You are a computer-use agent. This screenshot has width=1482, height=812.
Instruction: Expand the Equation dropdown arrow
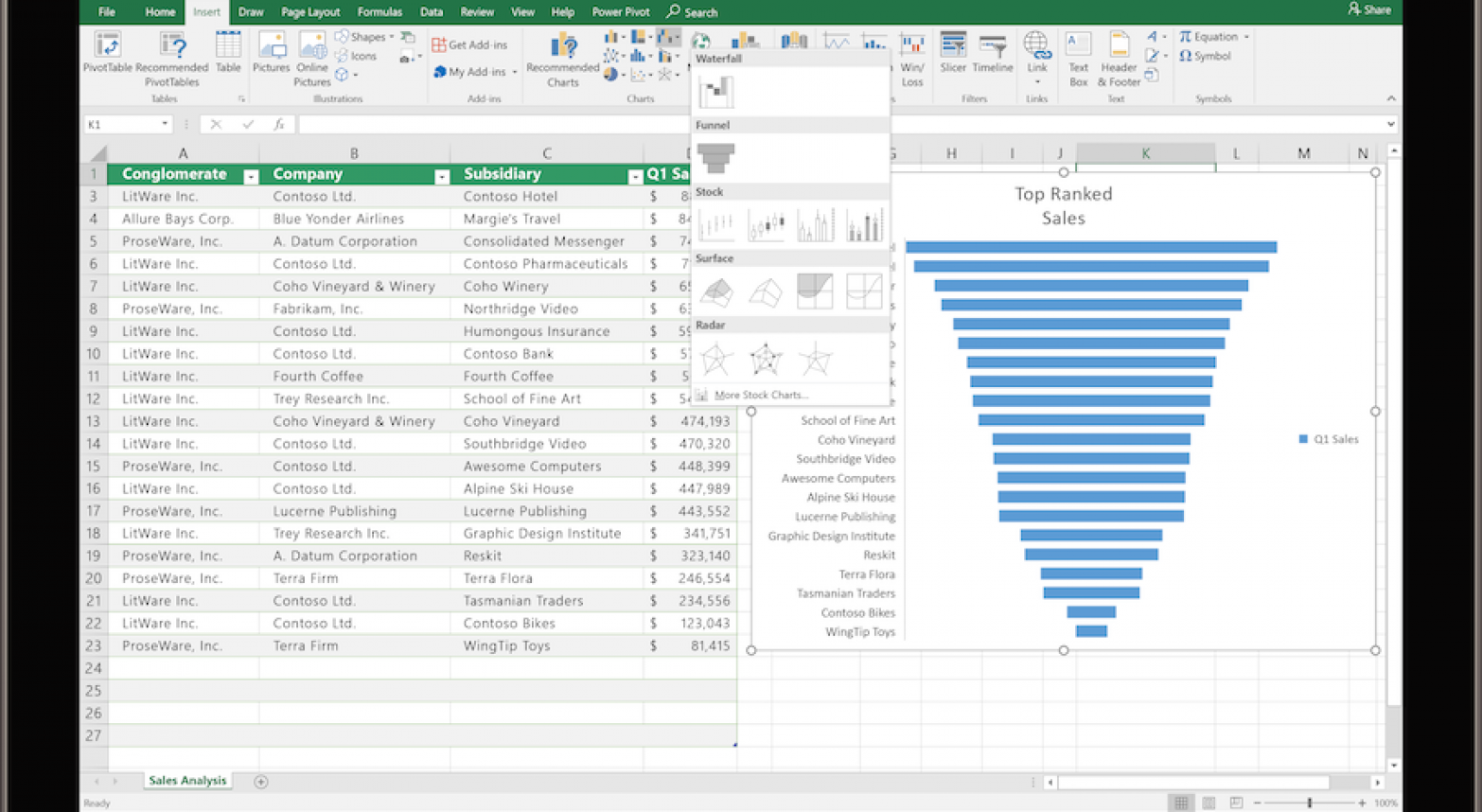(1246, 37)
